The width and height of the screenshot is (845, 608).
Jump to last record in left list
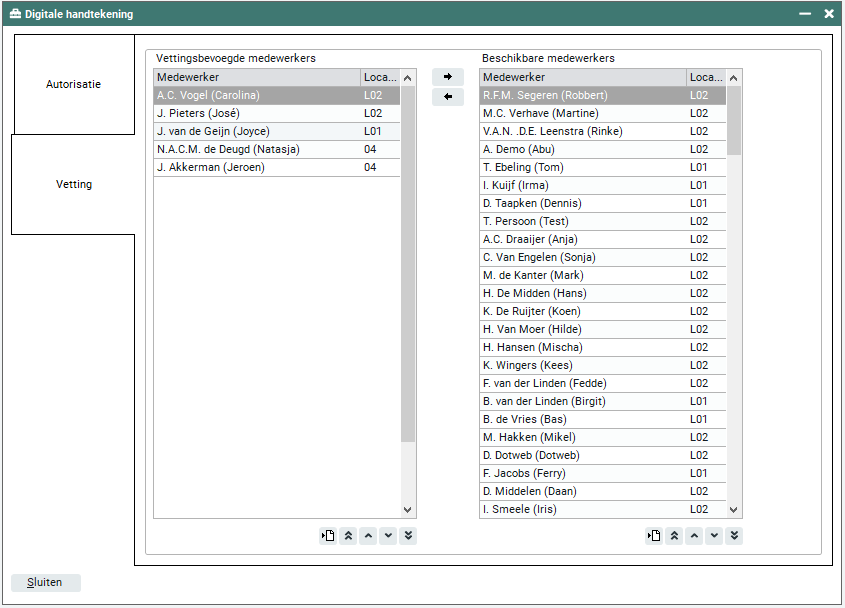click(x=408, y=536)
